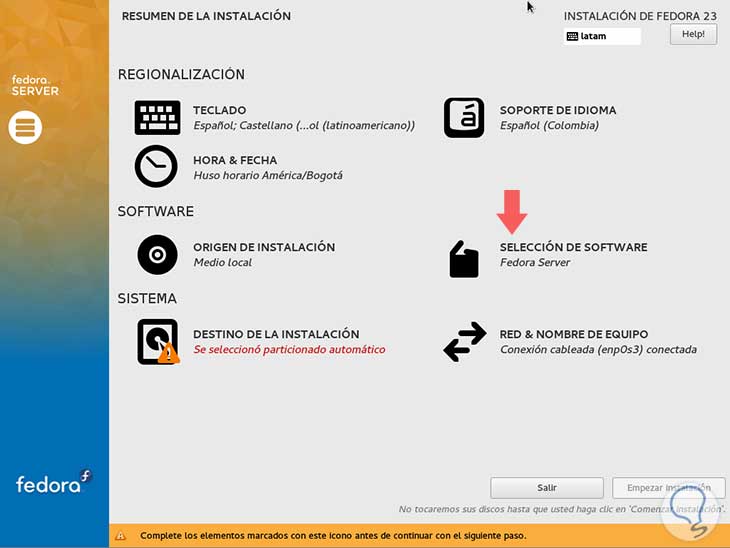730x548 pixels.
Task: Open DESTINO DE LA INSTALACIÓN settings
Action: 276,334
